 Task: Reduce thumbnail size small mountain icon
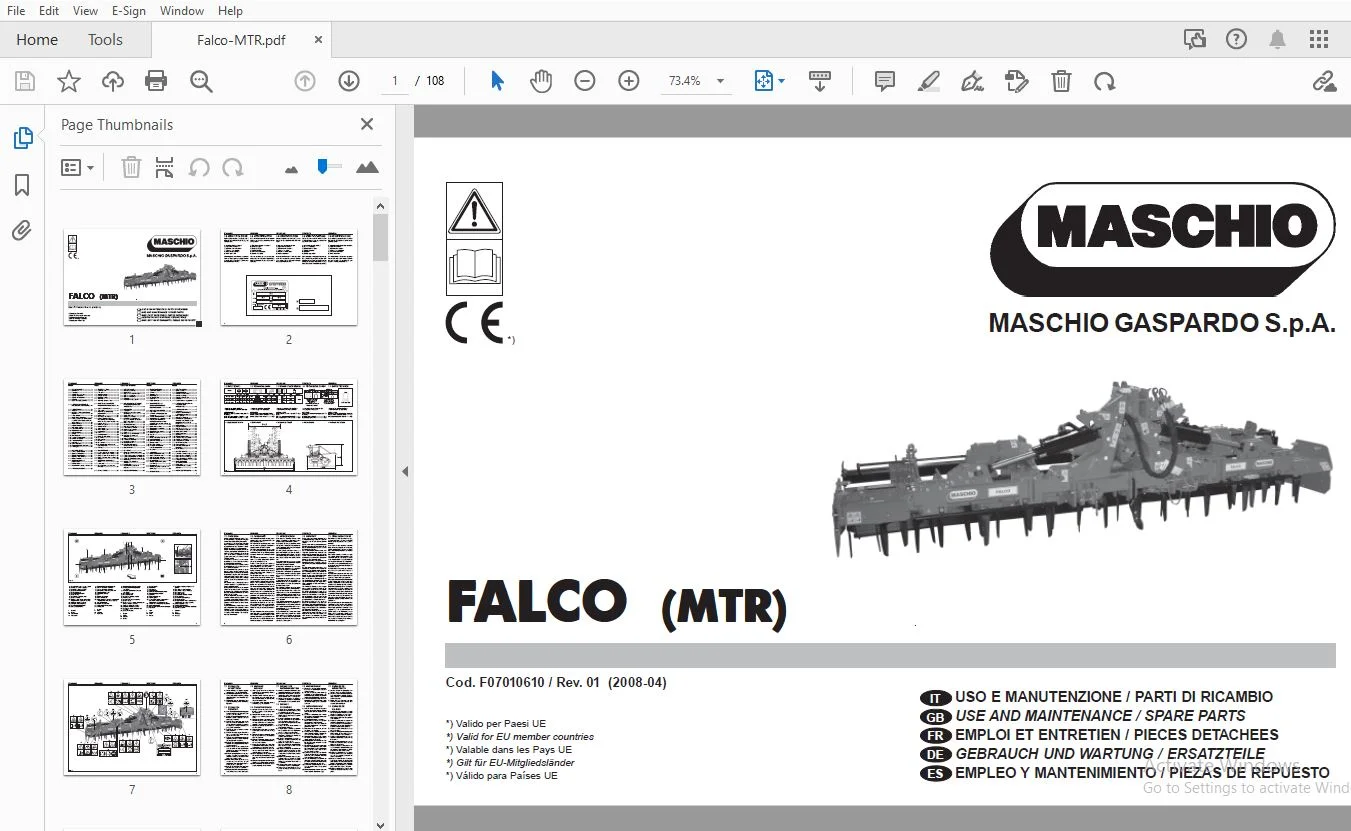tap(291, 169)
